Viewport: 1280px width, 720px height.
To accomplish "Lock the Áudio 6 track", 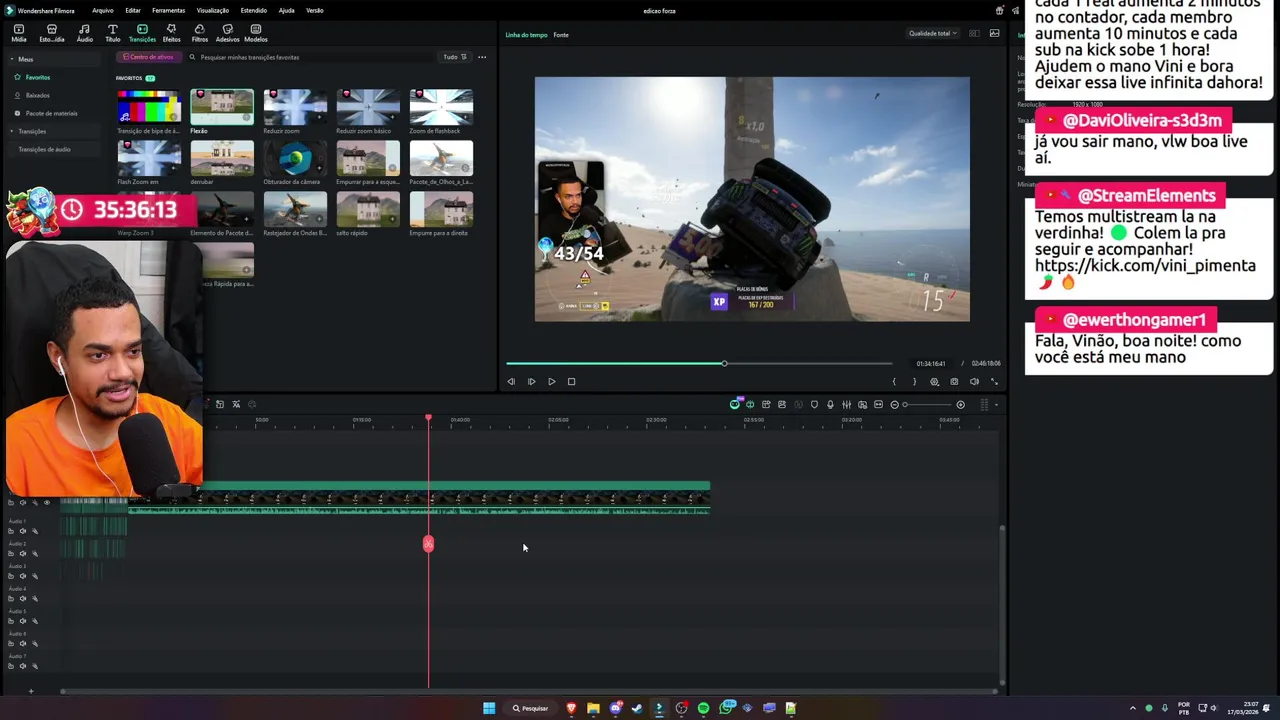I will (x=10, y=643).
